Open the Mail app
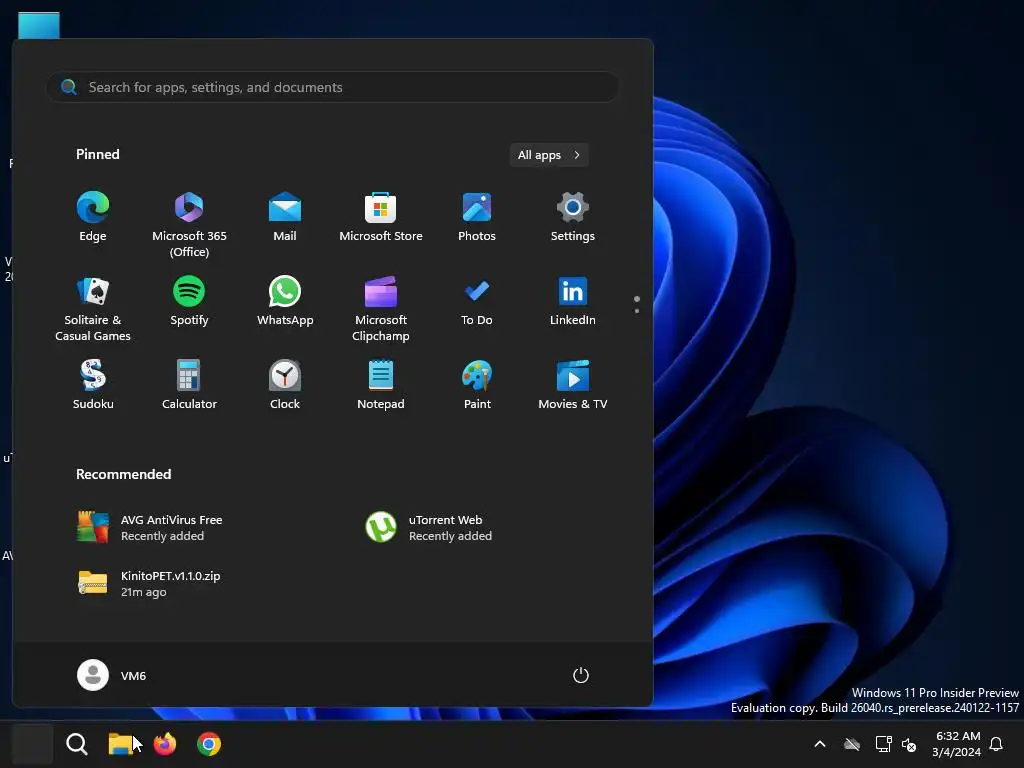 click(285, 218)
